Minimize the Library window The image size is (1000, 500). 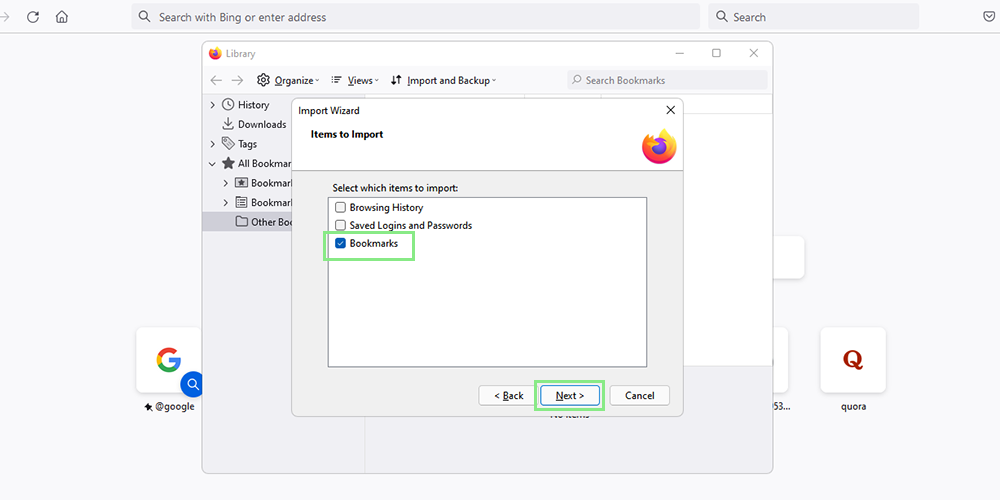click(679, 54)
